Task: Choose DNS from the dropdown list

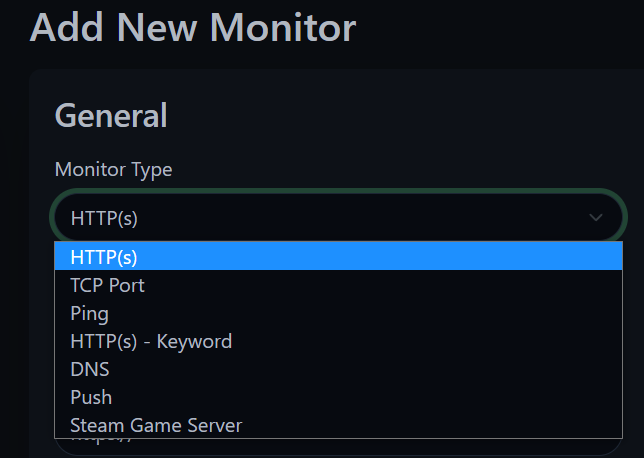Action: point(90,369)
